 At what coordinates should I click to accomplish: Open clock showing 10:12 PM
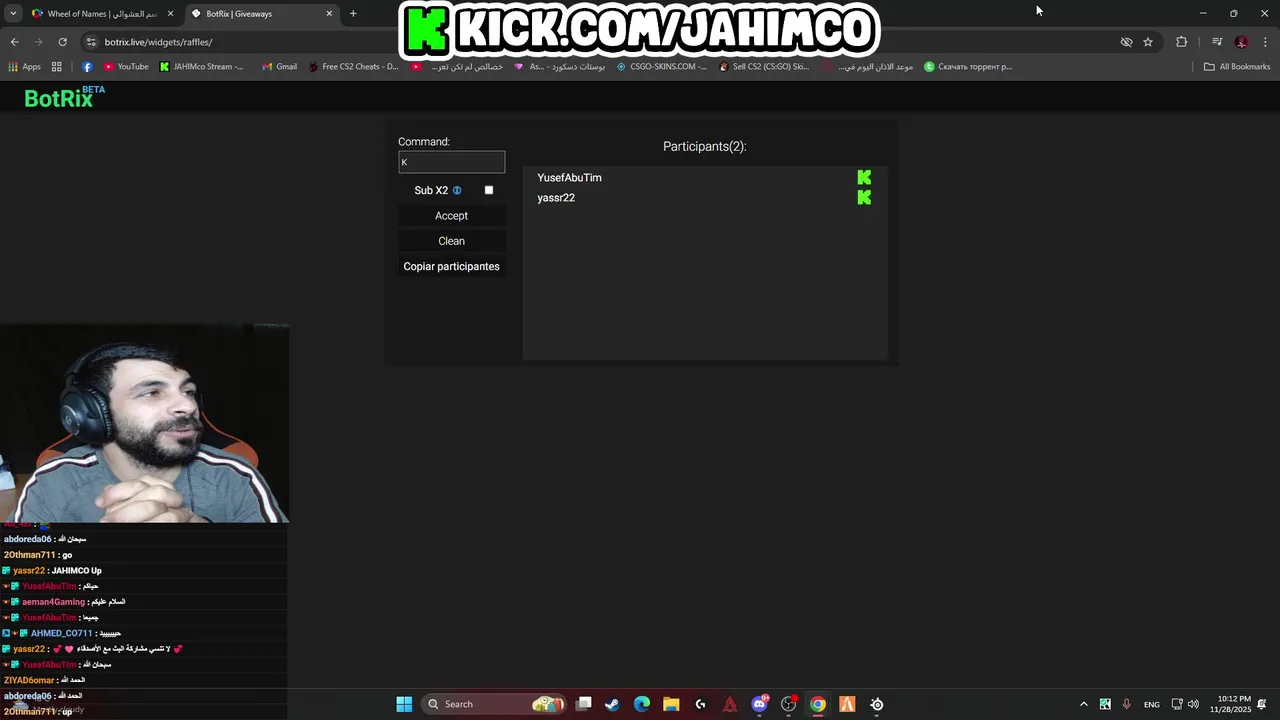pos(1230,704)
